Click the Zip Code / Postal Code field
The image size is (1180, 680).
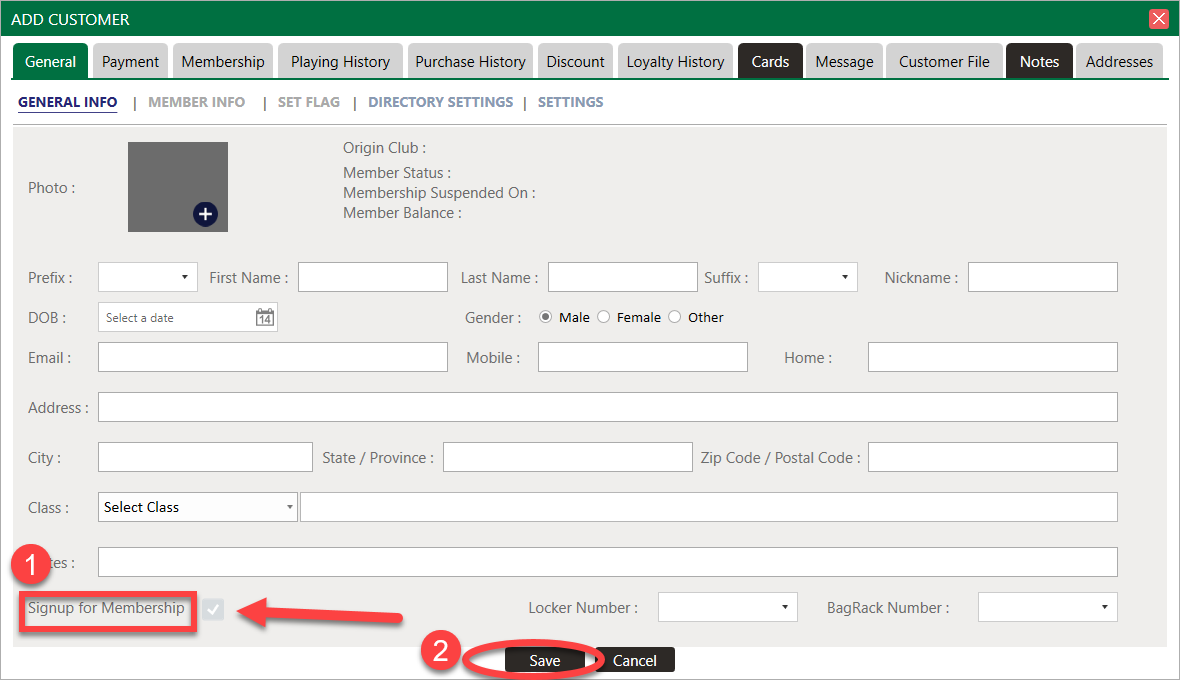[x=993, y=457]
